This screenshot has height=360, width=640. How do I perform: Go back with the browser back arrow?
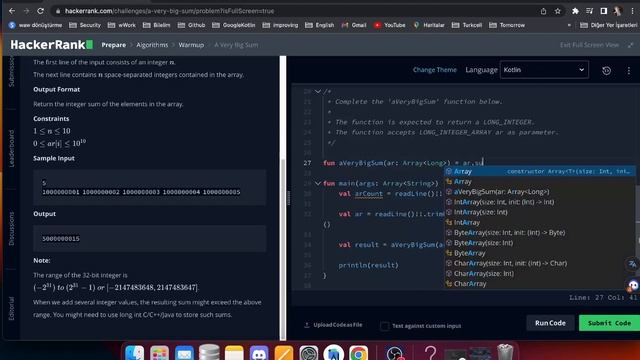tap(12, 11)
